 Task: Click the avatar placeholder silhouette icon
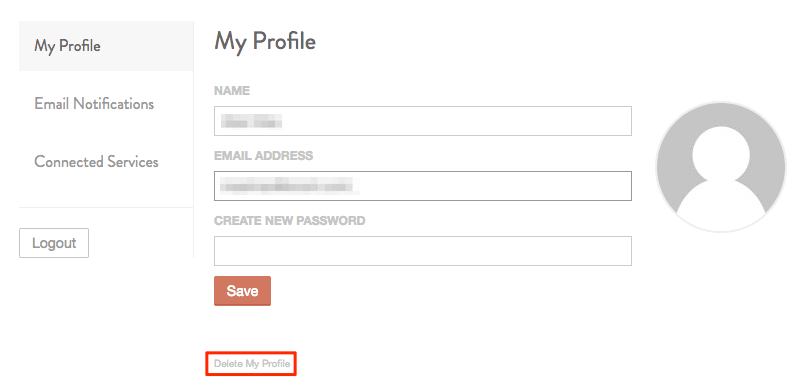tap(721, 166)
